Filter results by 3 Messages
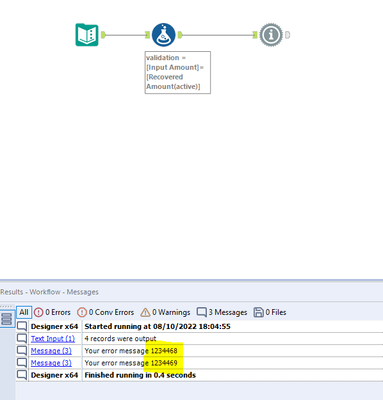Image resolution: width=383 pixels, height=400 pixels. click(x=222, y=312)
